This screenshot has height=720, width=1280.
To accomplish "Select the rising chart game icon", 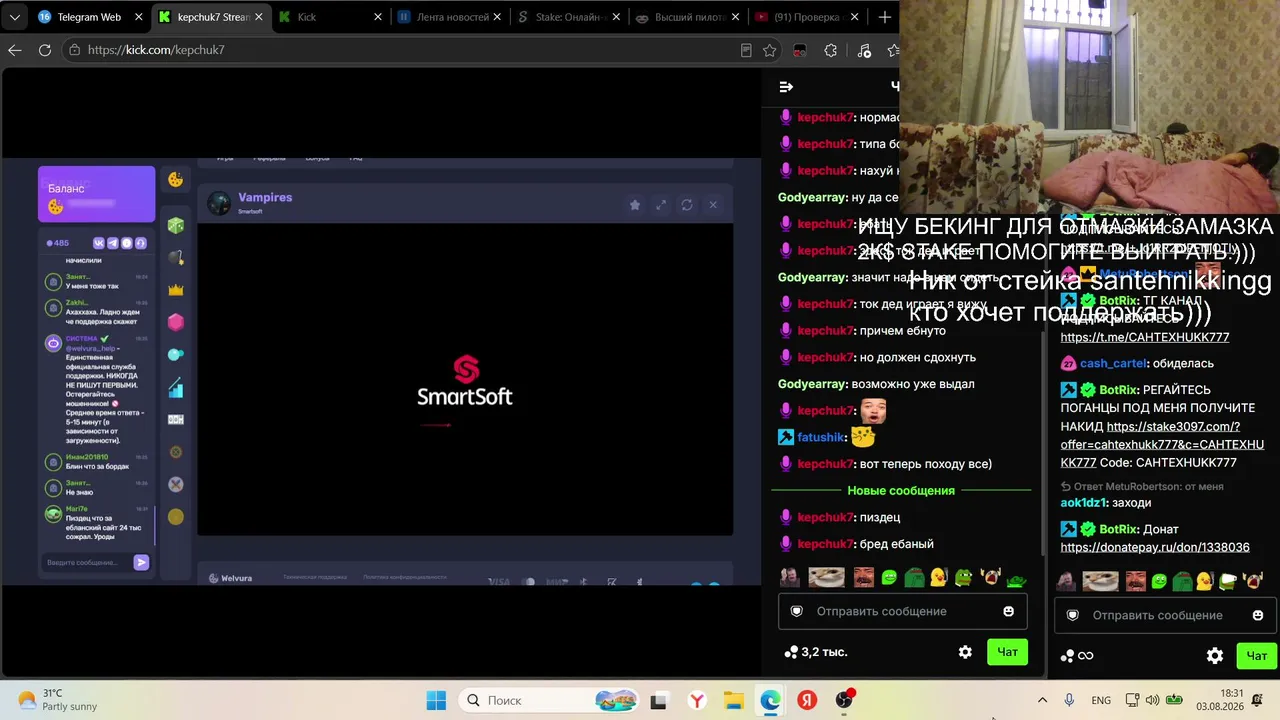I will [176, 387].
